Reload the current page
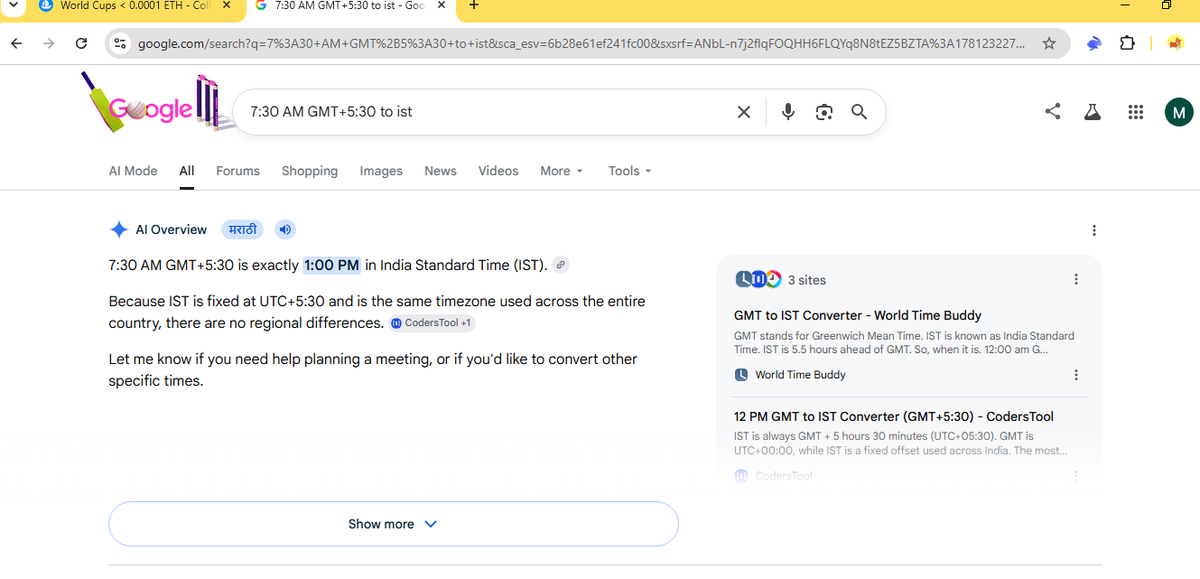This screenshot has height=579, width=1200. (x=82, y=44)
